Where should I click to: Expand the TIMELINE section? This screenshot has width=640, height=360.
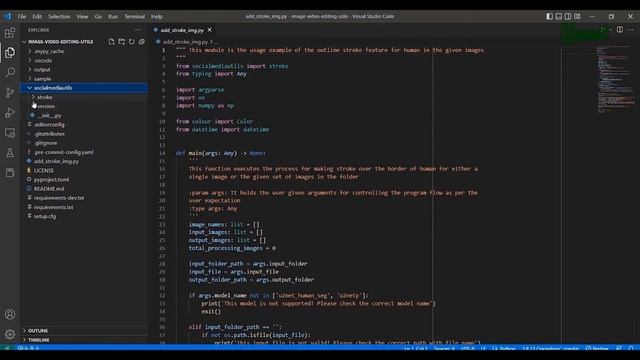point(84,340)
